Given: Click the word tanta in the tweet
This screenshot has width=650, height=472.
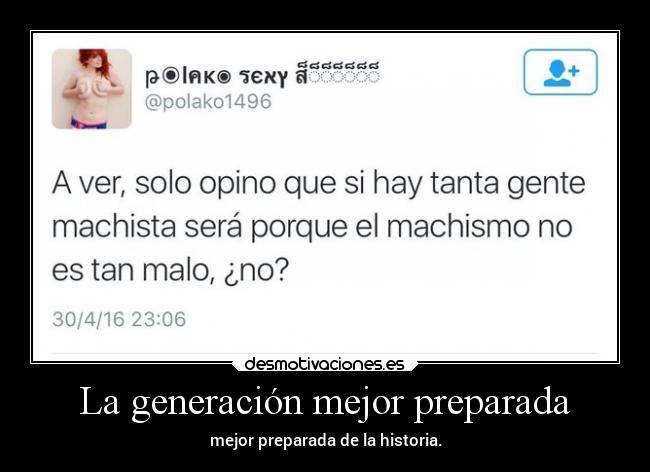Looking at the screenshot, I should [464, 184].
